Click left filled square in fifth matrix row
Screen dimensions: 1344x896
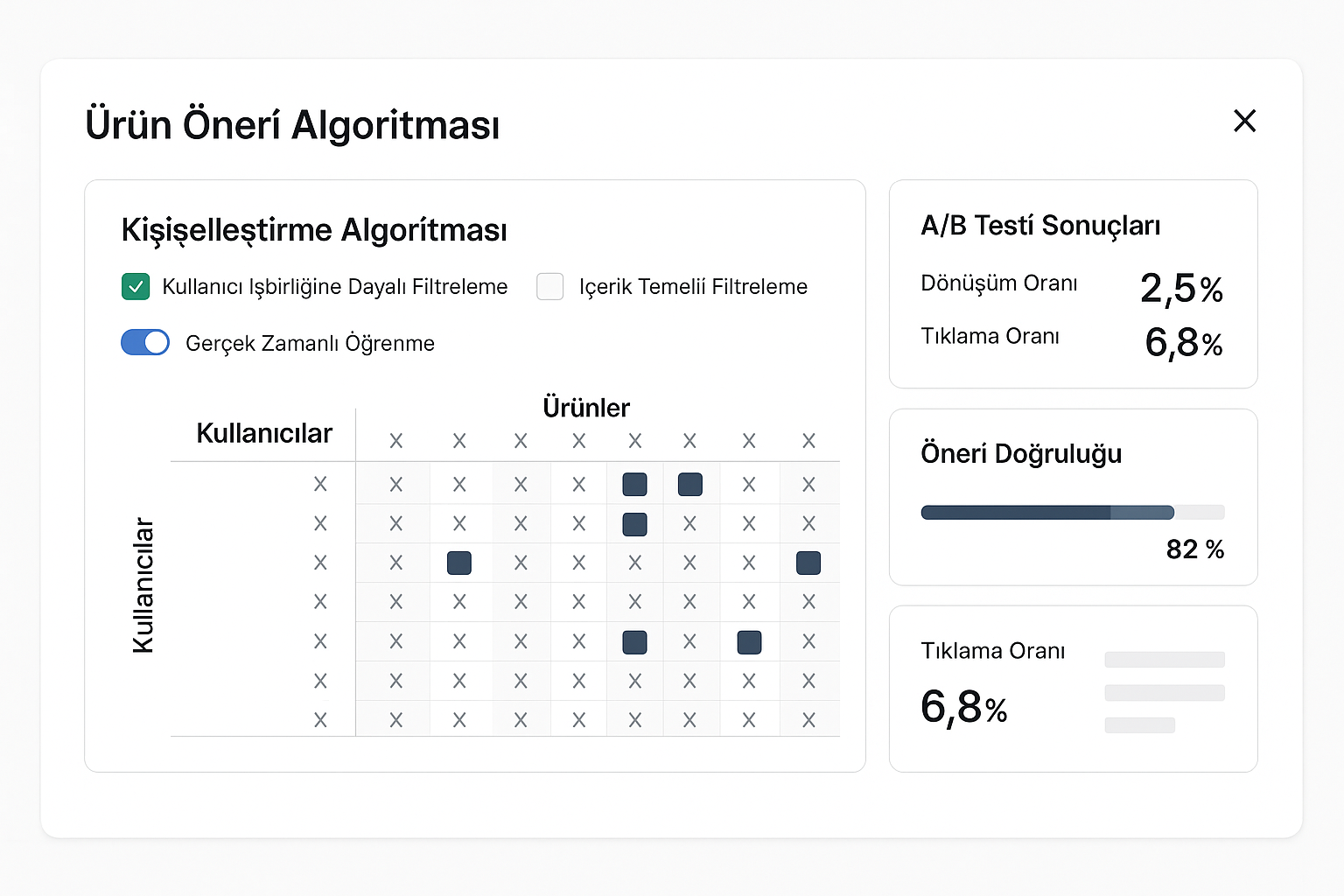click(x=634, y=642)
